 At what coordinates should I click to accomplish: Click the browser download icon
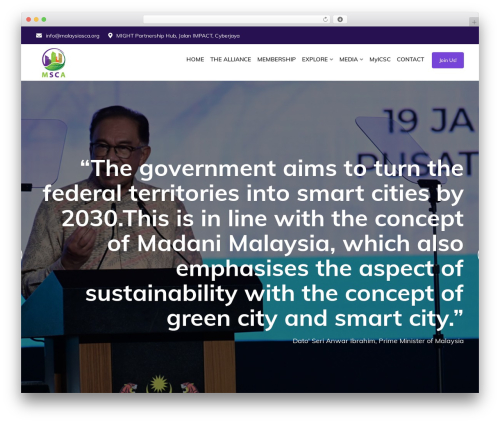point(340,20)
